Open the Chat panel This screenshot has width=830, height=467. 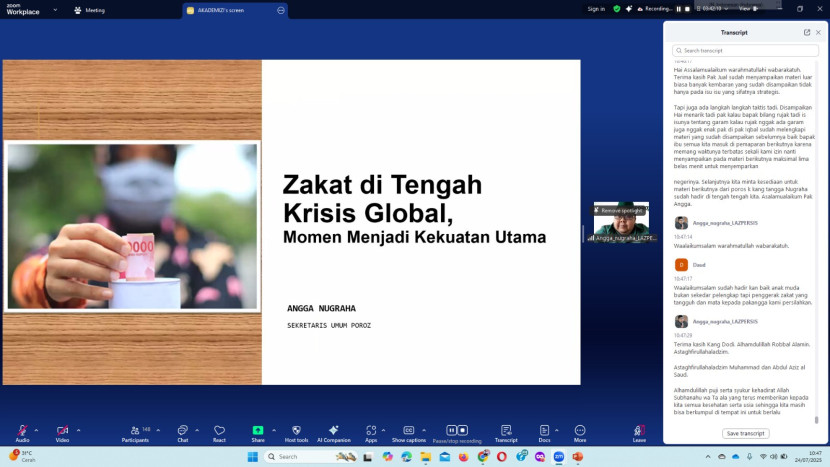point(183,431)
